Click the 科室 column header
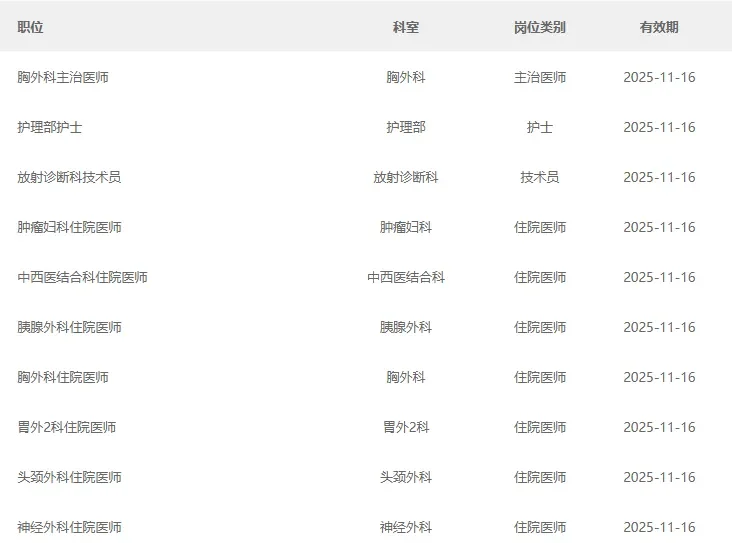The image size is (732, 543). pos(405,27)
